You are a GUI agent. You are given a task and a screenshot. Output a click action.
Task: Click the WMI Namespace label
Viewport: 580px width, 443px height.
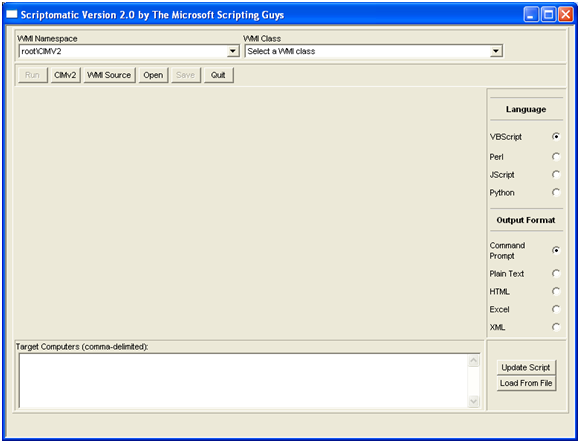pyautogui.click(x=47, y=38)
